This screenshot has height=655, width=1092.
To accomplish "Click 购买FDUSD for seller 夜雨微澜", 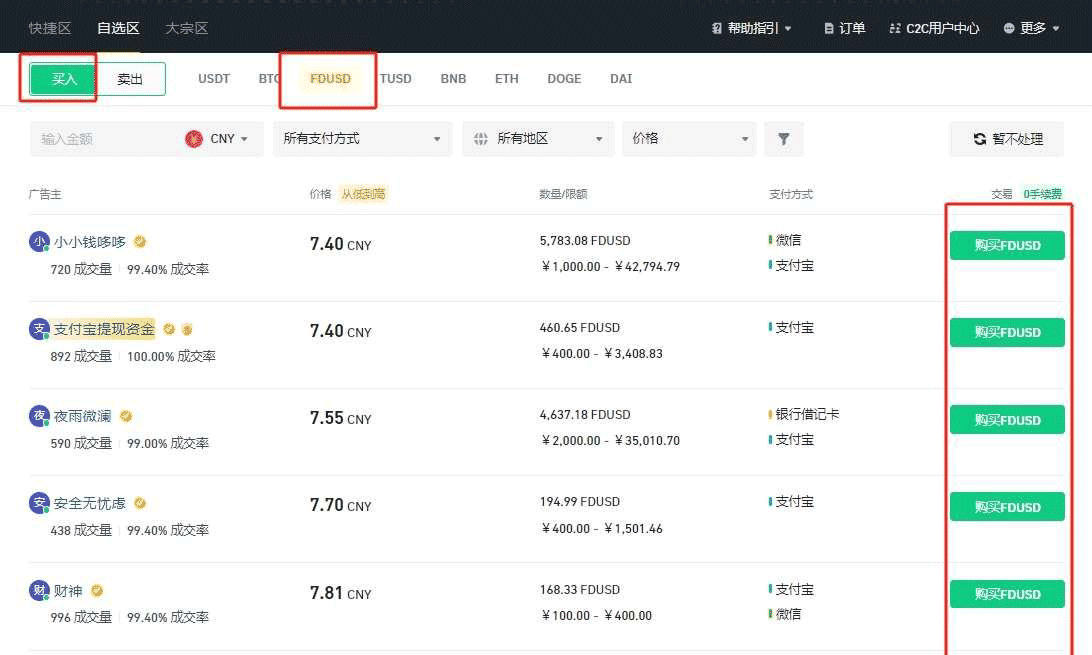I will [x=1007, y=419].
